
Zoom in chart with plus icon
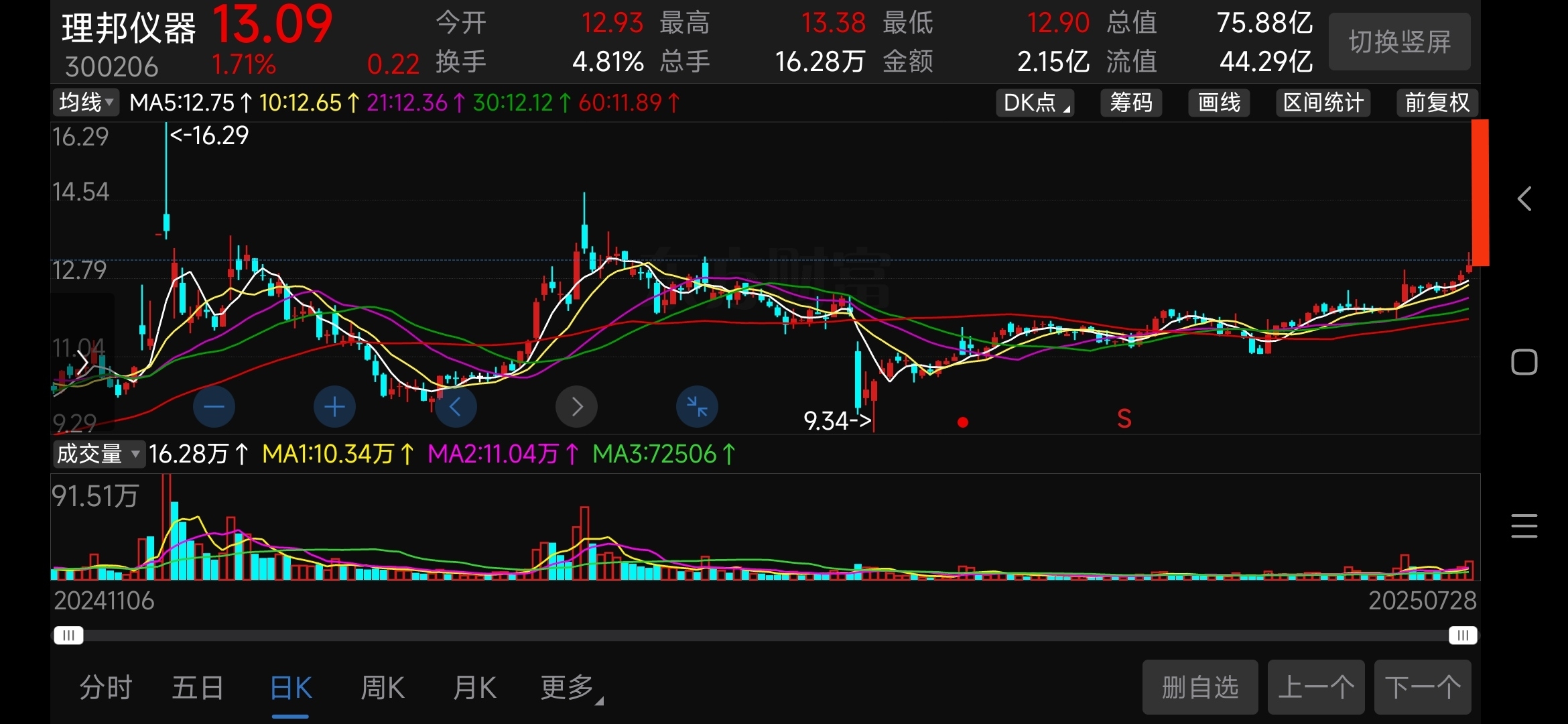[334, 406]
